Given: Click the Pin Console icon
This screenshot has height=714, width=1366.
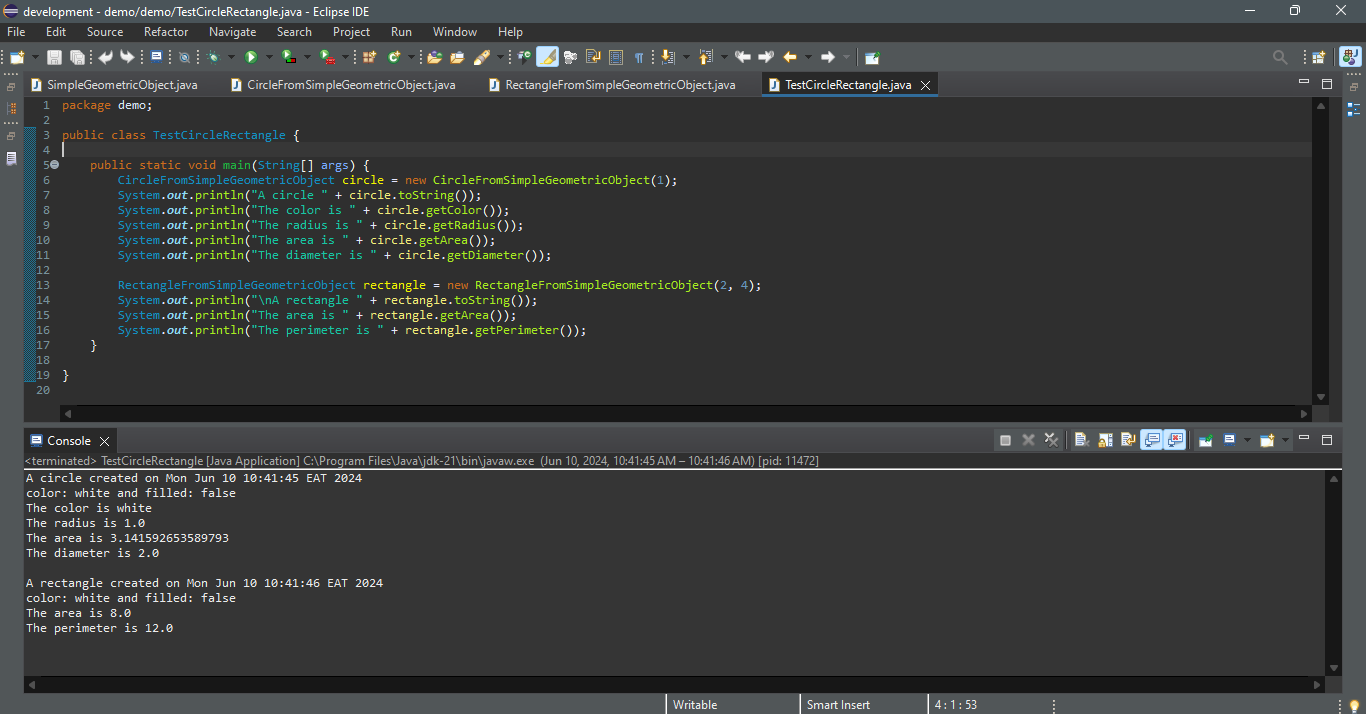Looking at the screenshot, I should point(1205,440).
